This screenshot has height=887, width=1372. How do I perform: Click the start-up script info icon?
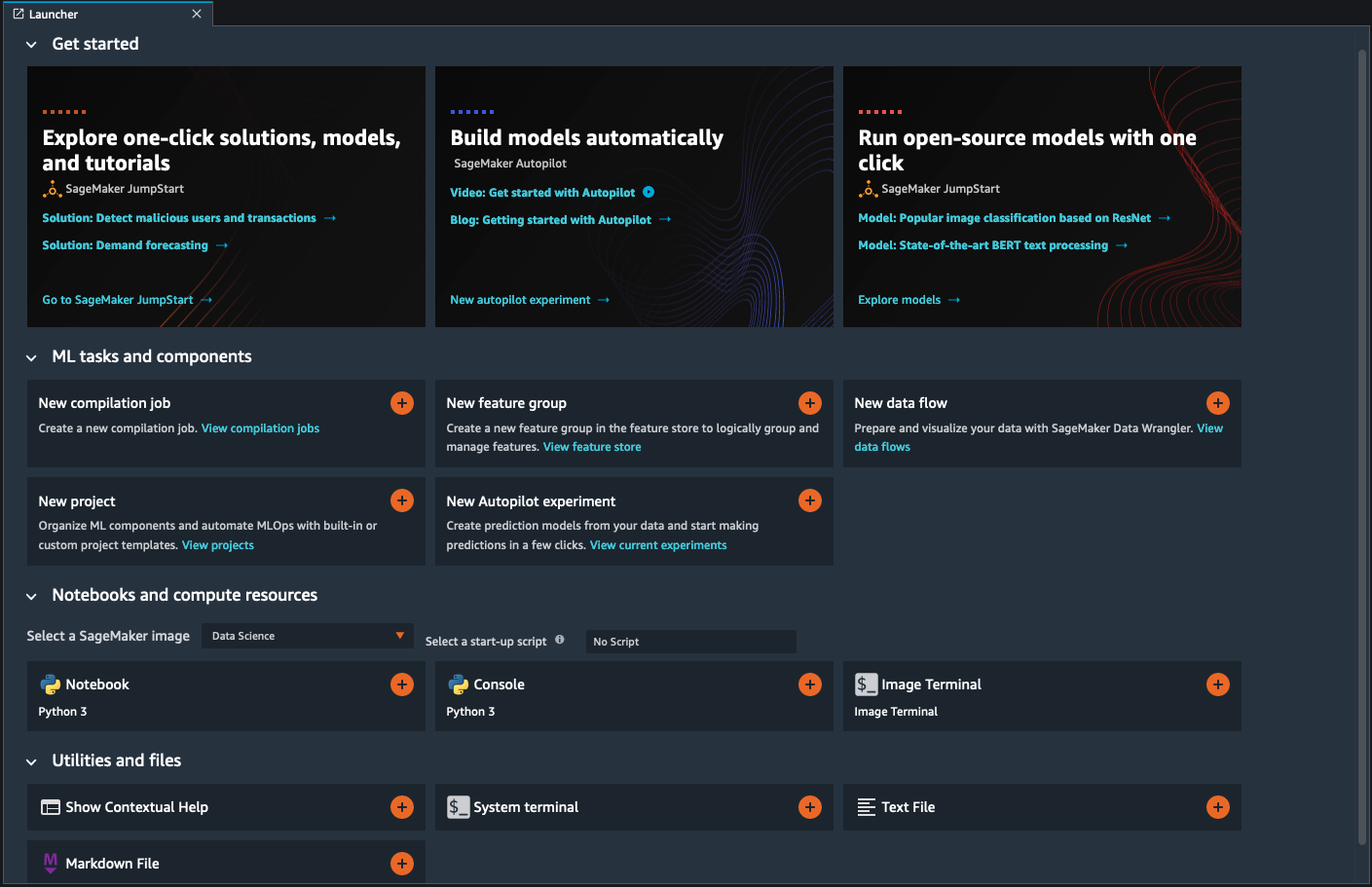coord(560,640)
